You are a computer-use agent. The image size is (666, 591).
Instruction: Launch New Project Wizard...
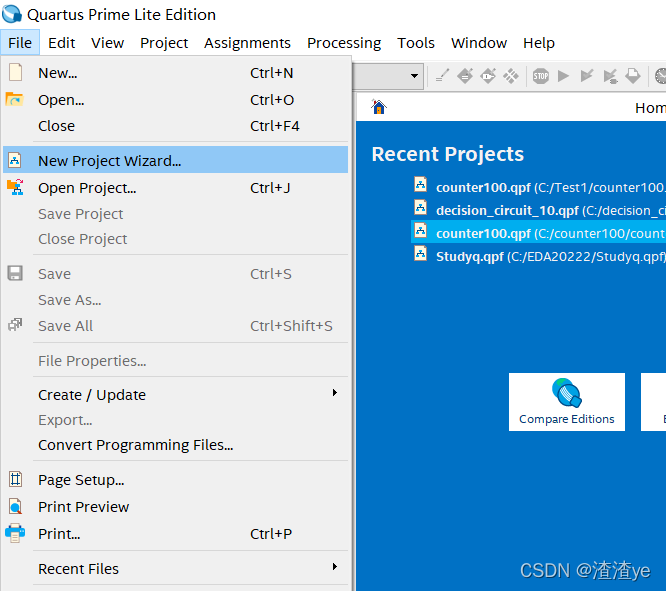pyautogui.click(x=175, y=160)
